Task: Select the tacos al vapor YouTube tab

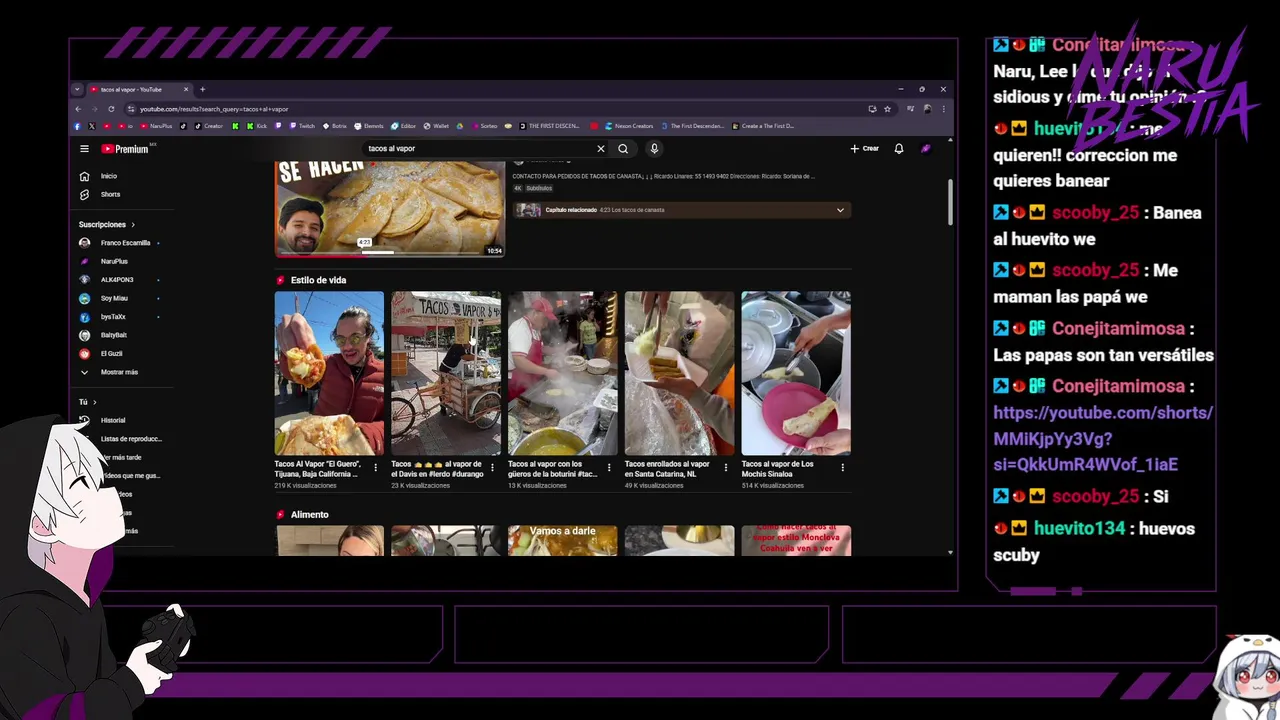Action: [x=138, y=89]
